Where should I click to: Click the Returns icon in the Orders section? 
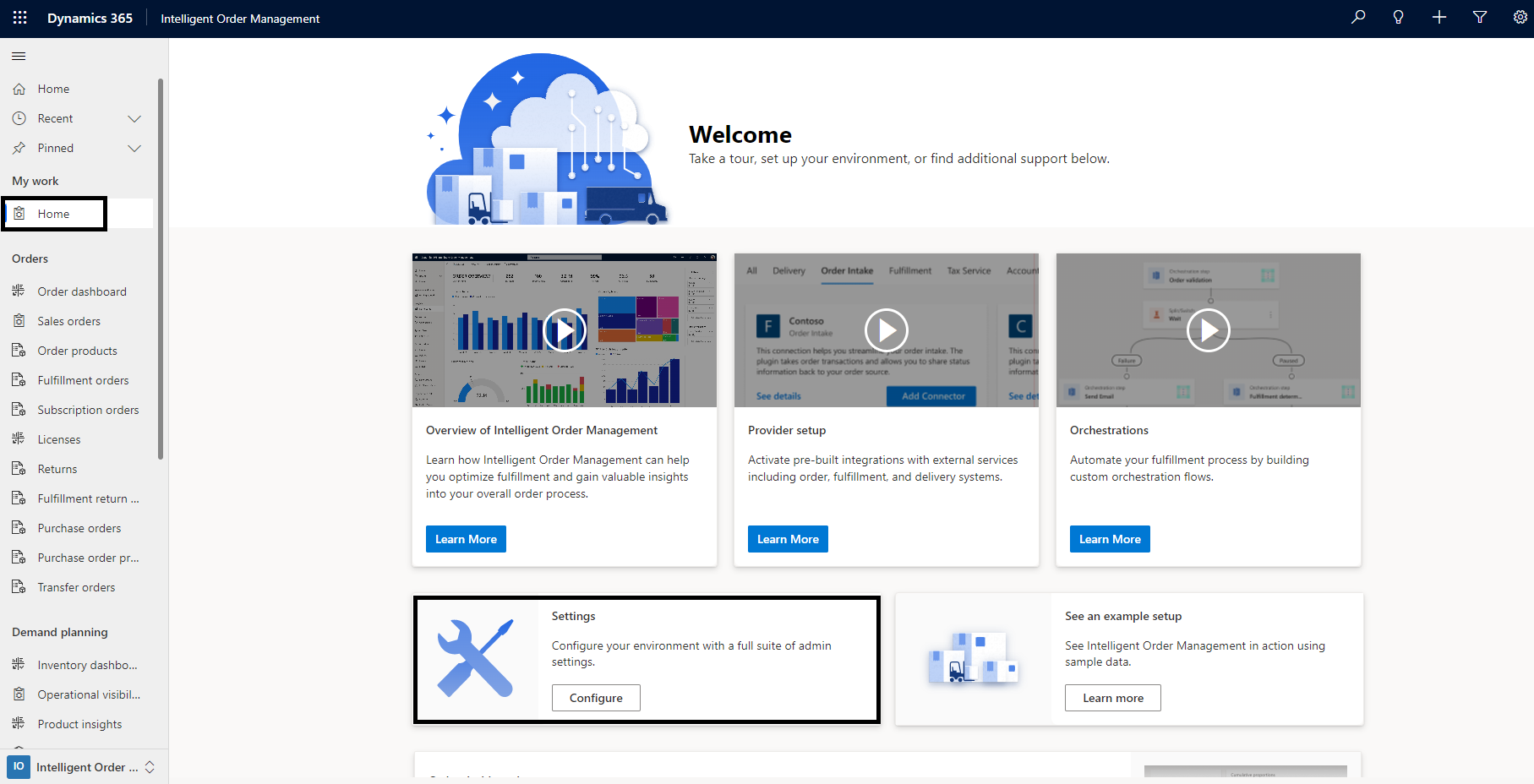19,468
